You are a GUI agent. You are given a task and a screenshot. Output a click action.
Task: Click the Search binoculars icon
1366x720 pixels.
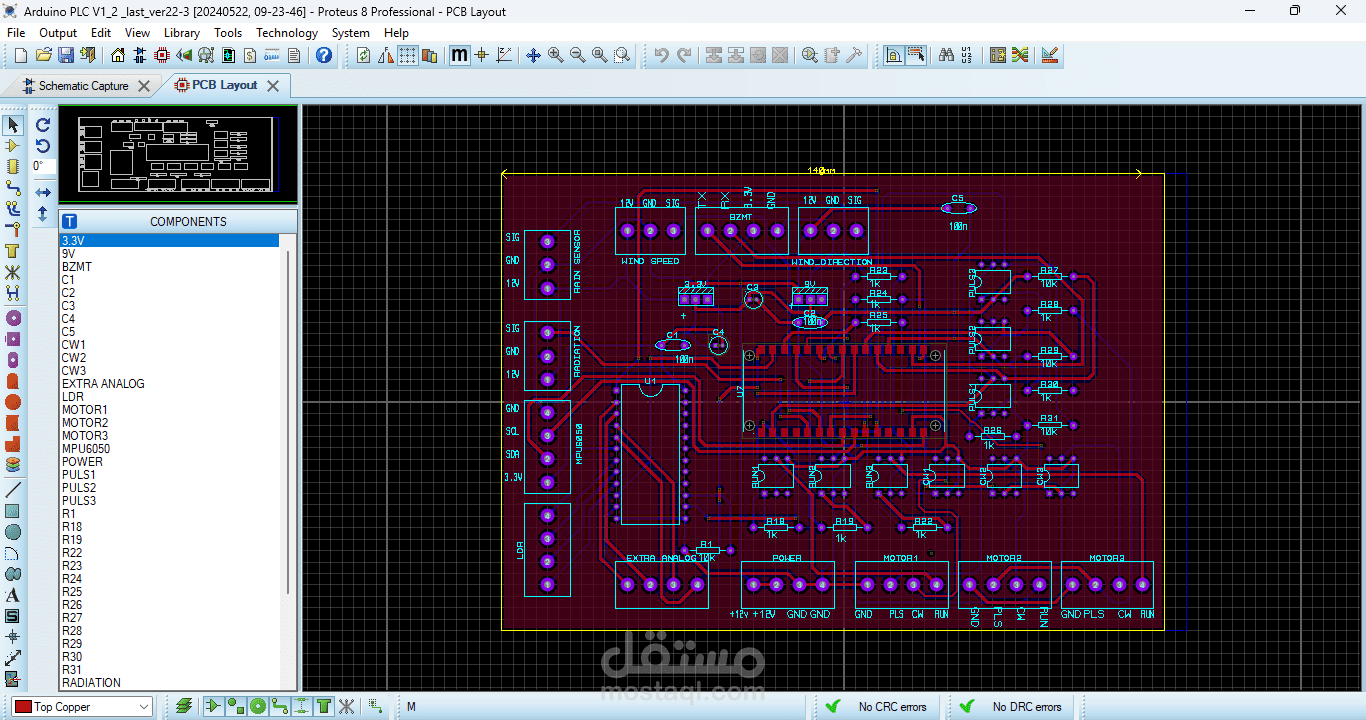click(x=946, y=55)
